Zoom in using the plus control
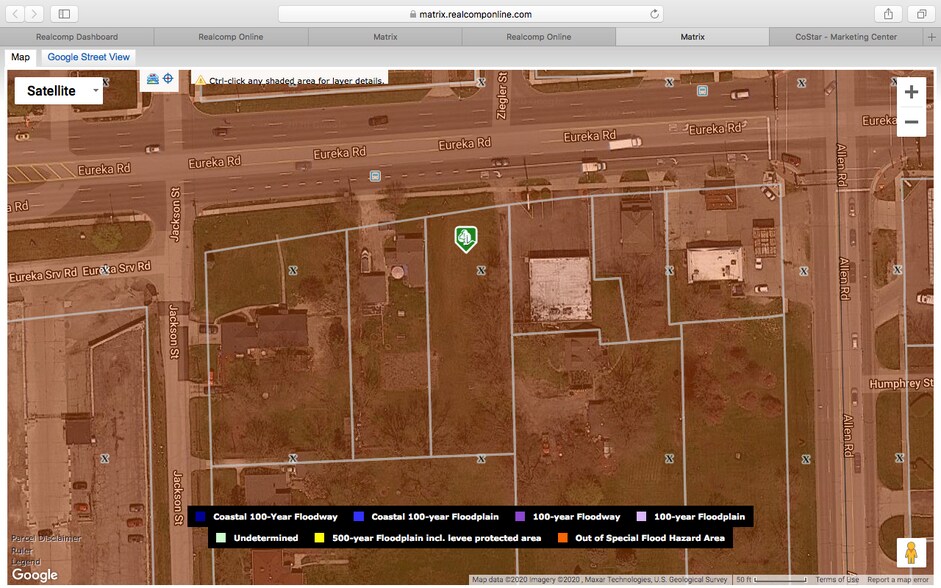Viewport: 941px width, 588px height. (911, 91)
